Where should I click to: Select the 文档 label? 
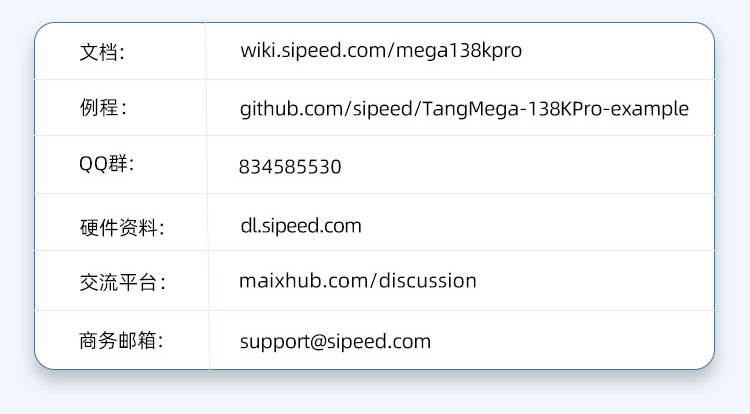pos(102,52)
